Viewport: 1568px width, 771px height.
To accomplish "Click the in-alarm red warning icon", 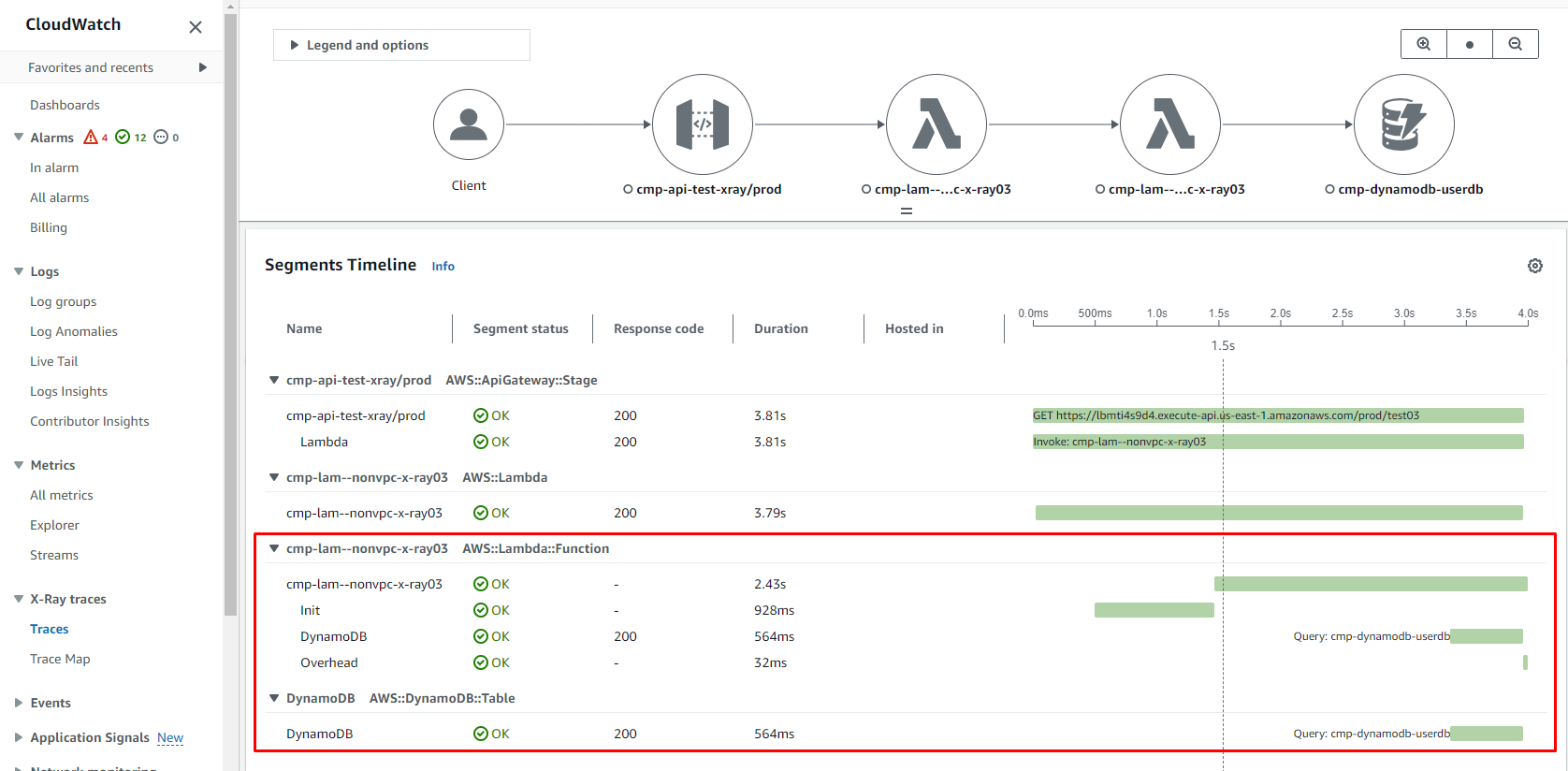I will [x=91, y=138].
